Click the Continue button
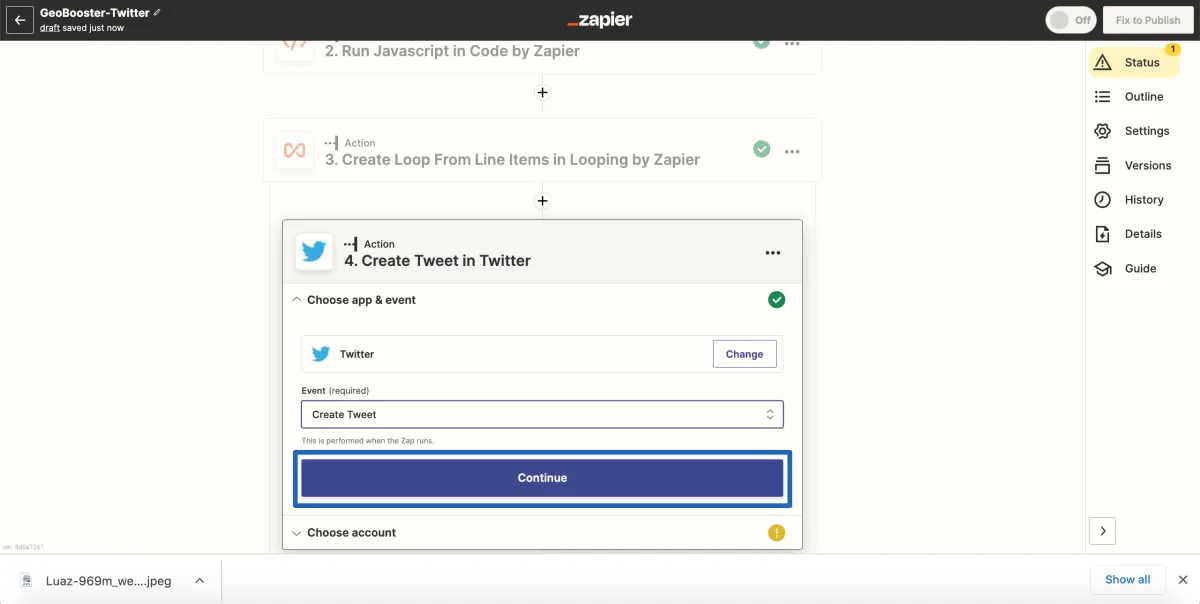Screen dimensions: 1200x604 click(x=542, y=478)
